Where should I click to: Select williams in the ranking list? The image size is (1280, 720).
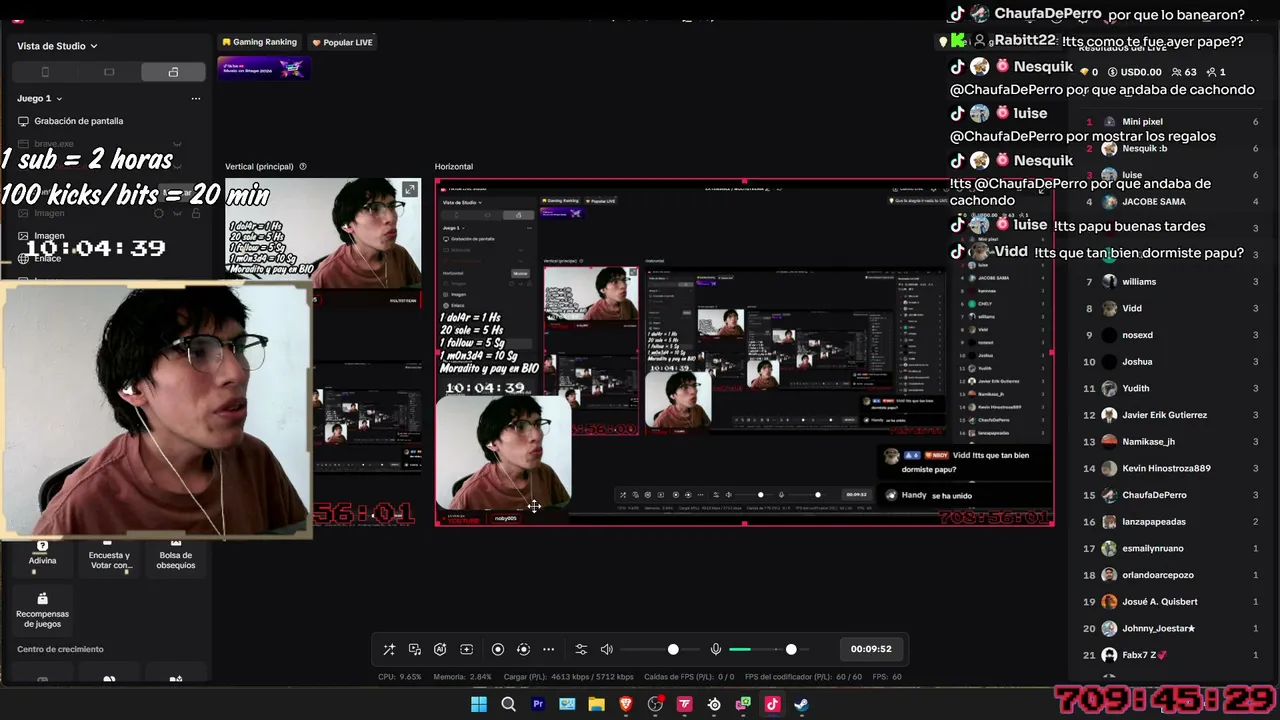pos(1172,282)
